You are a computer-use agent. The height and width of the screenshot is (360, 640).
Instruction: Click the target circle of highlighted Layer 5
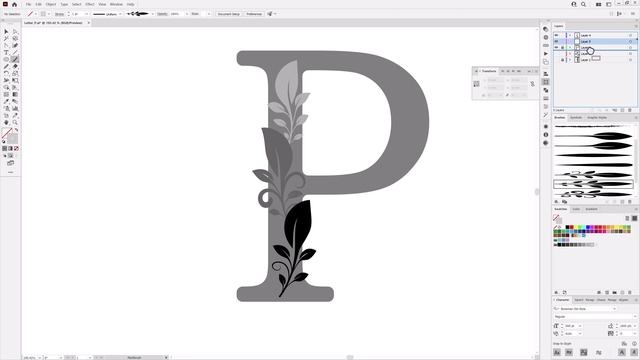click(630, 42)
